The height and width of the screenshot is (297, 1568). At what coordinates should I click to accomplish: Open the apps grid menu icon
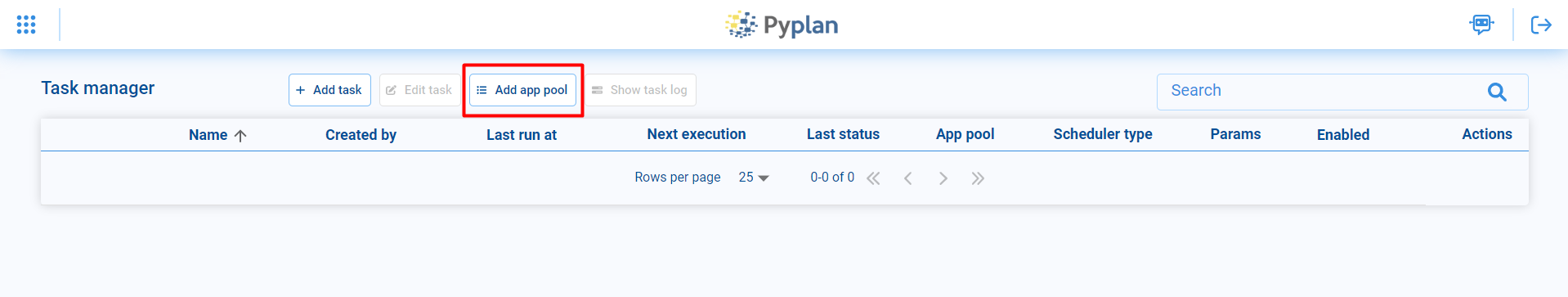[x=26, y=25]
